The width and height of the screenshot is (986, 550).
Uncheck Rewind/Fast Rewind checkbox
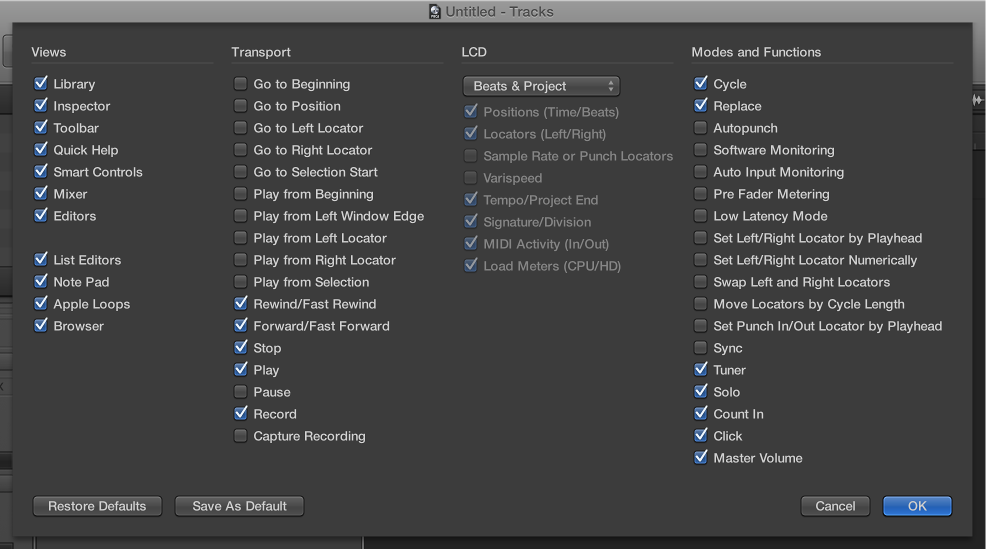click(240, 304)
